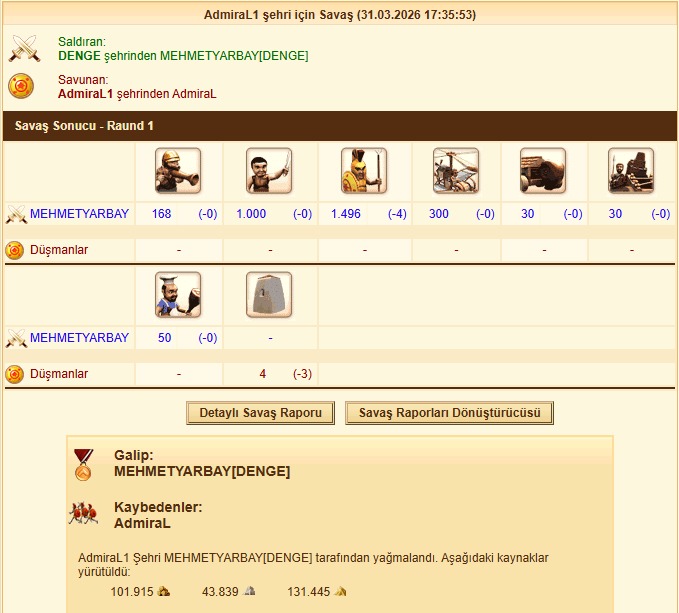
Task: Click slinger count 168
Action: coord(162,214)
